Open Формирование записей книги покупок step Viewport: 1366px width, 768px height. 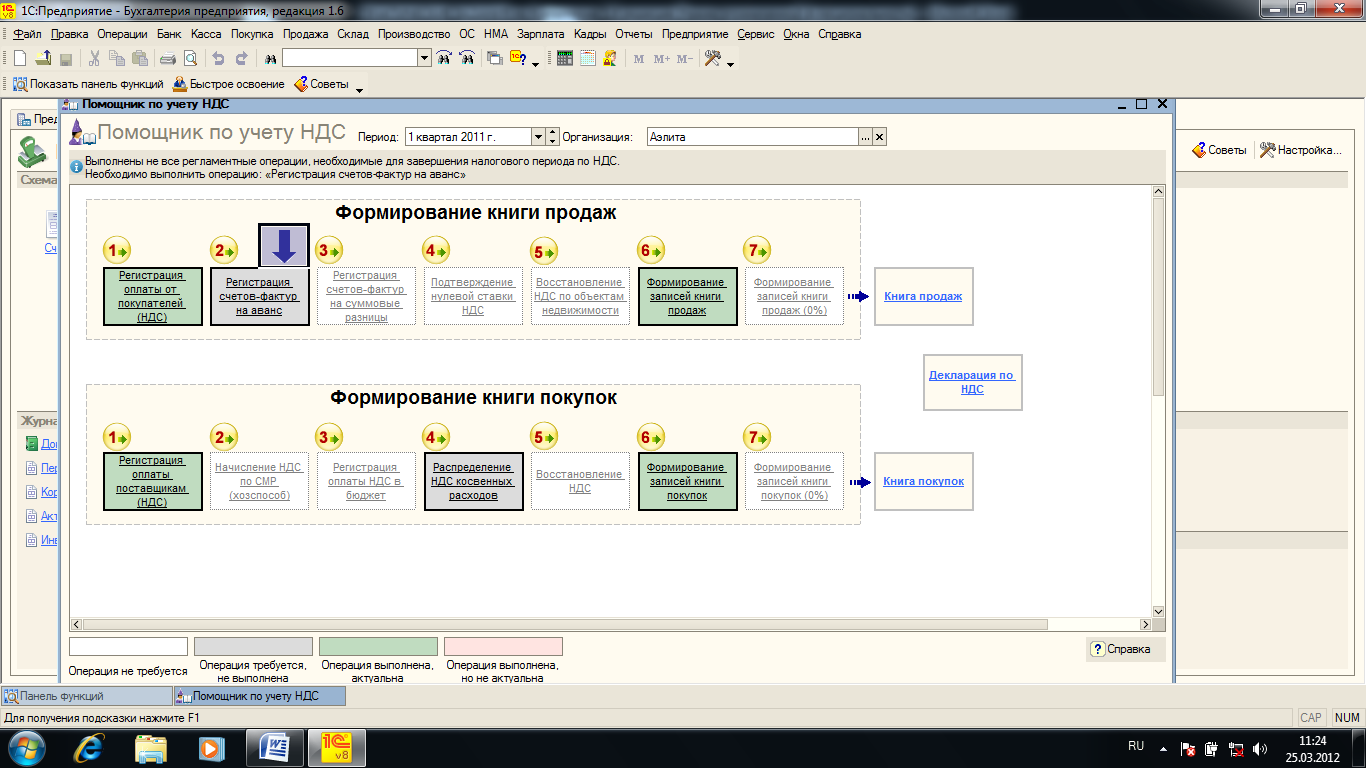click(688, 481)
